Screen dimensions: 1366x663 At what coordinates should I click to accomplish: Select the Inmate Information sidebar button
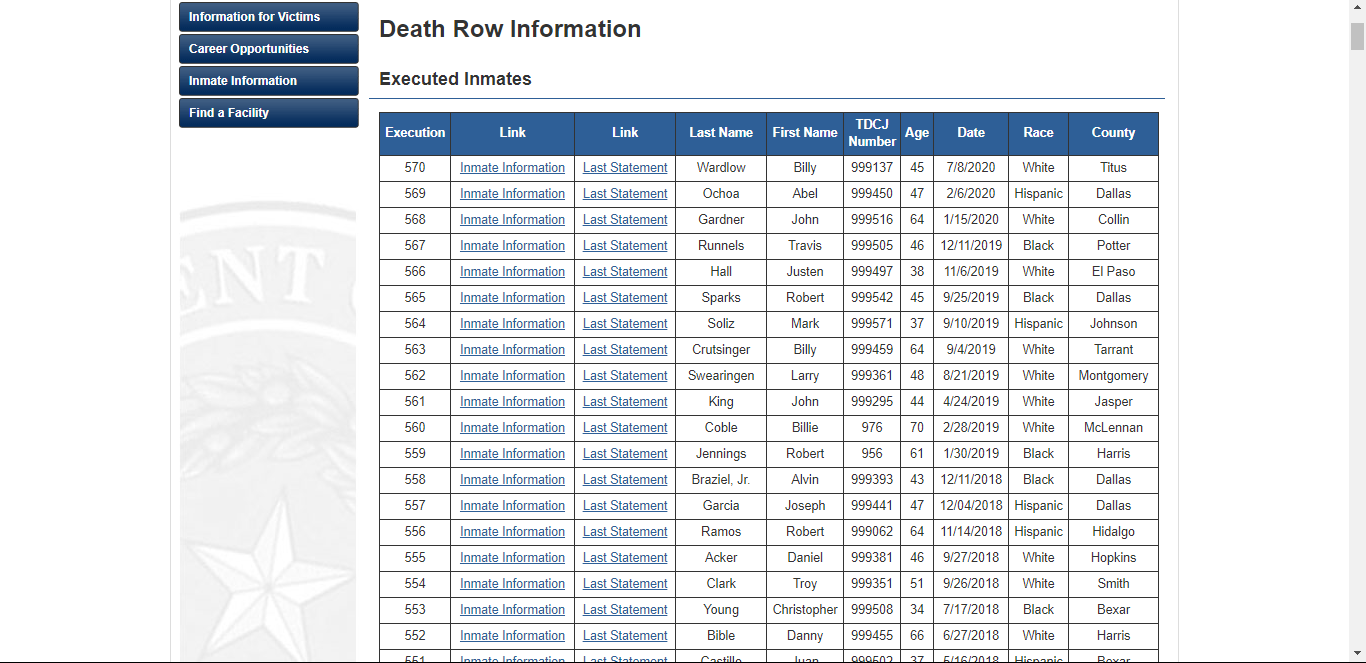(268, 81)
